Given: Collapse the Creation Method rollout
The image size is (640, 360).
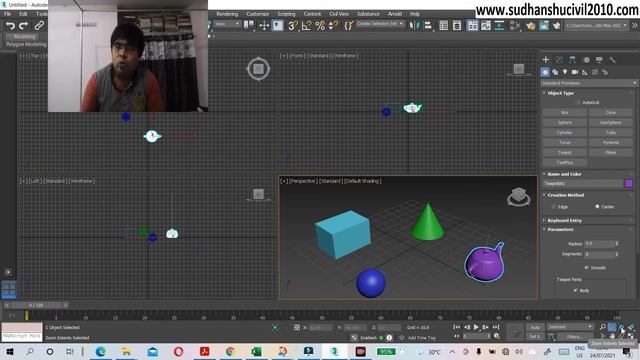Looking at the screenshot, I should tap(565, 195).
